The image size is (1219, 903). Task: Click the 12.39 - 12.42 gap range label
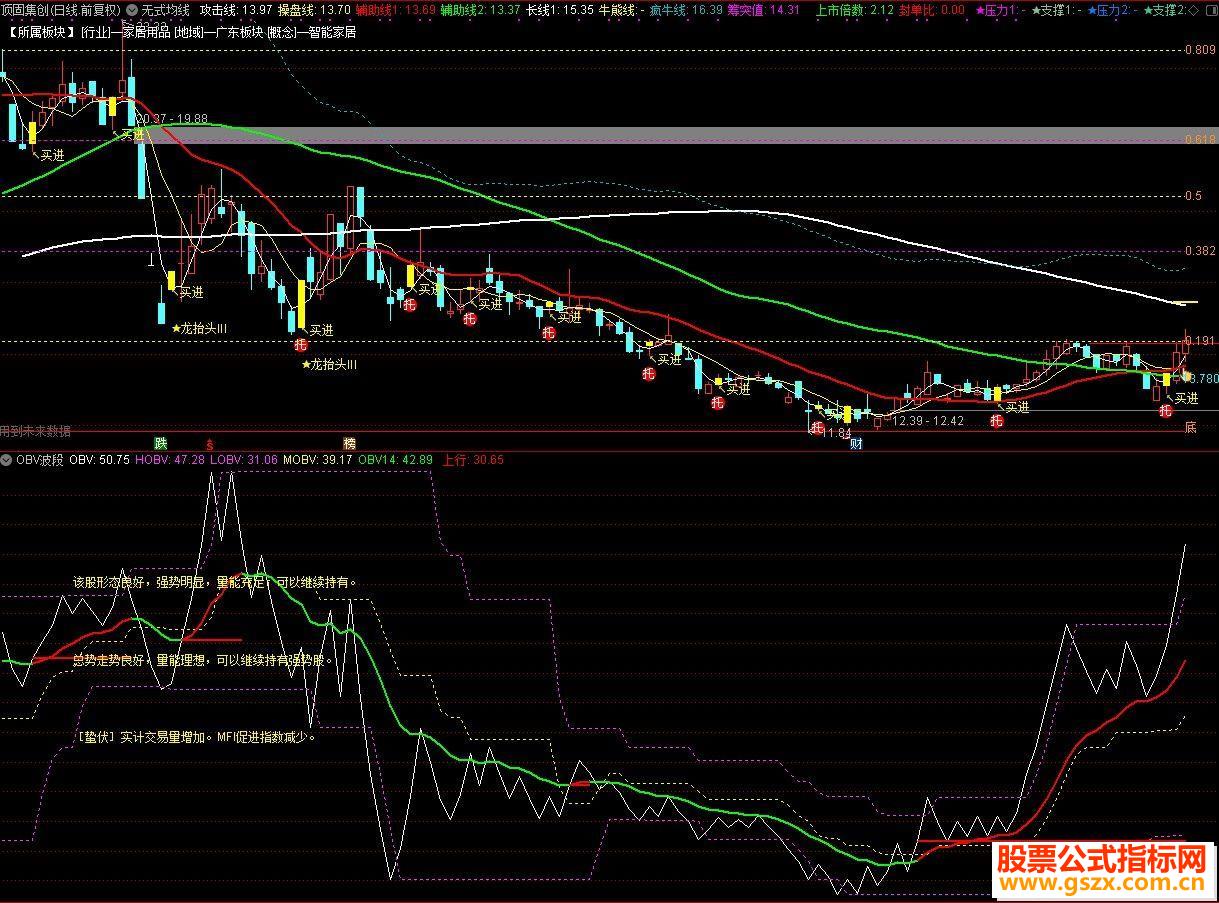[928, 421]
